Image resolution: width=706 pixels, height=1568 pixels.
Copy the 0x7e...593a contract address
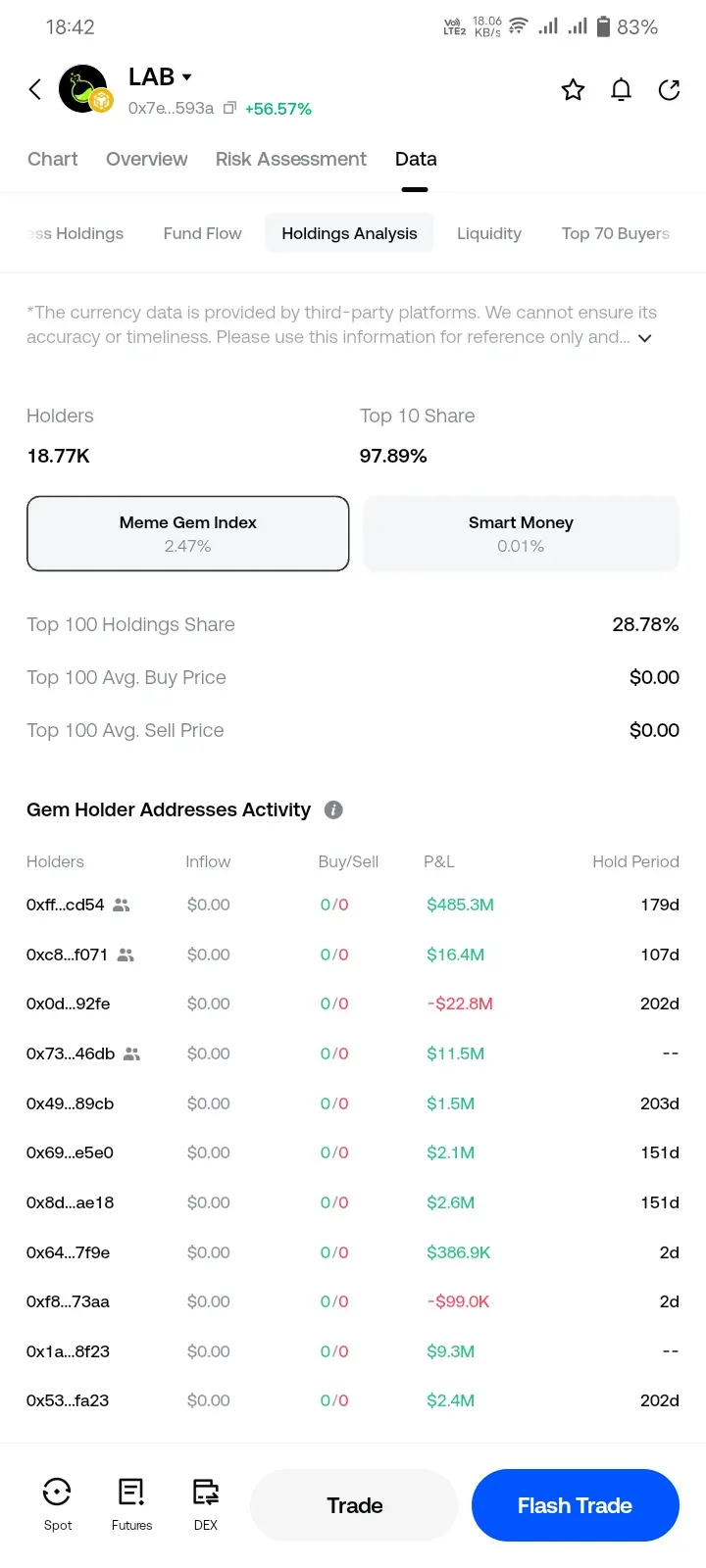(x=229, y=108)
